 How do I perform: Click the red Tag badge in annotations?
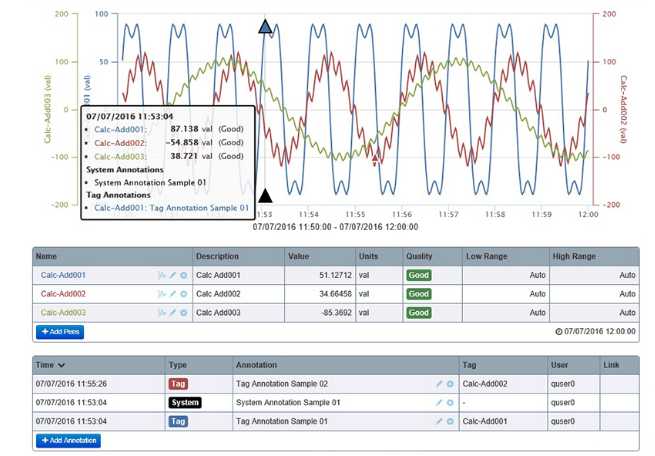pyautogui.click(x=178, y=383)
